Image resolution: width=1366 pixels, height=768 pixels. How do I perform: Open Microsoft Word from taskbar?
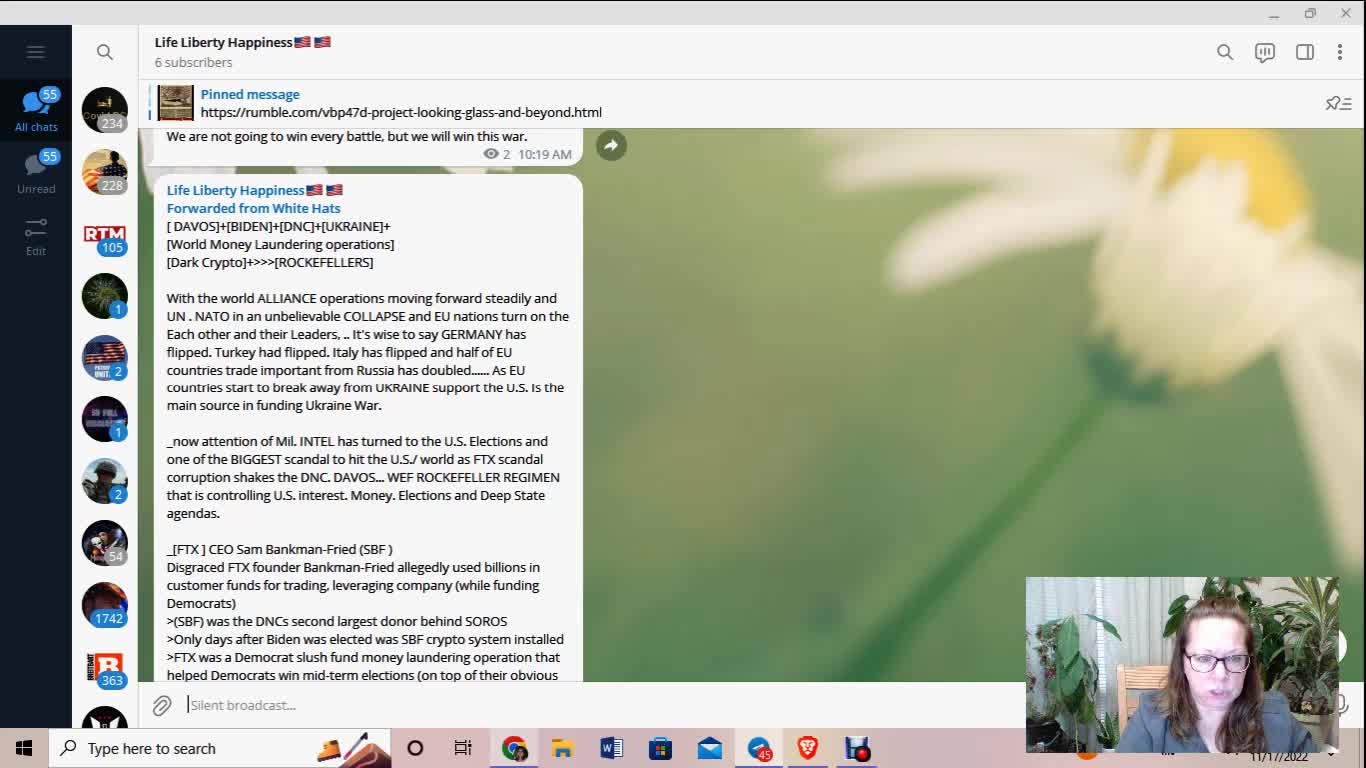(x=611, y=748)
